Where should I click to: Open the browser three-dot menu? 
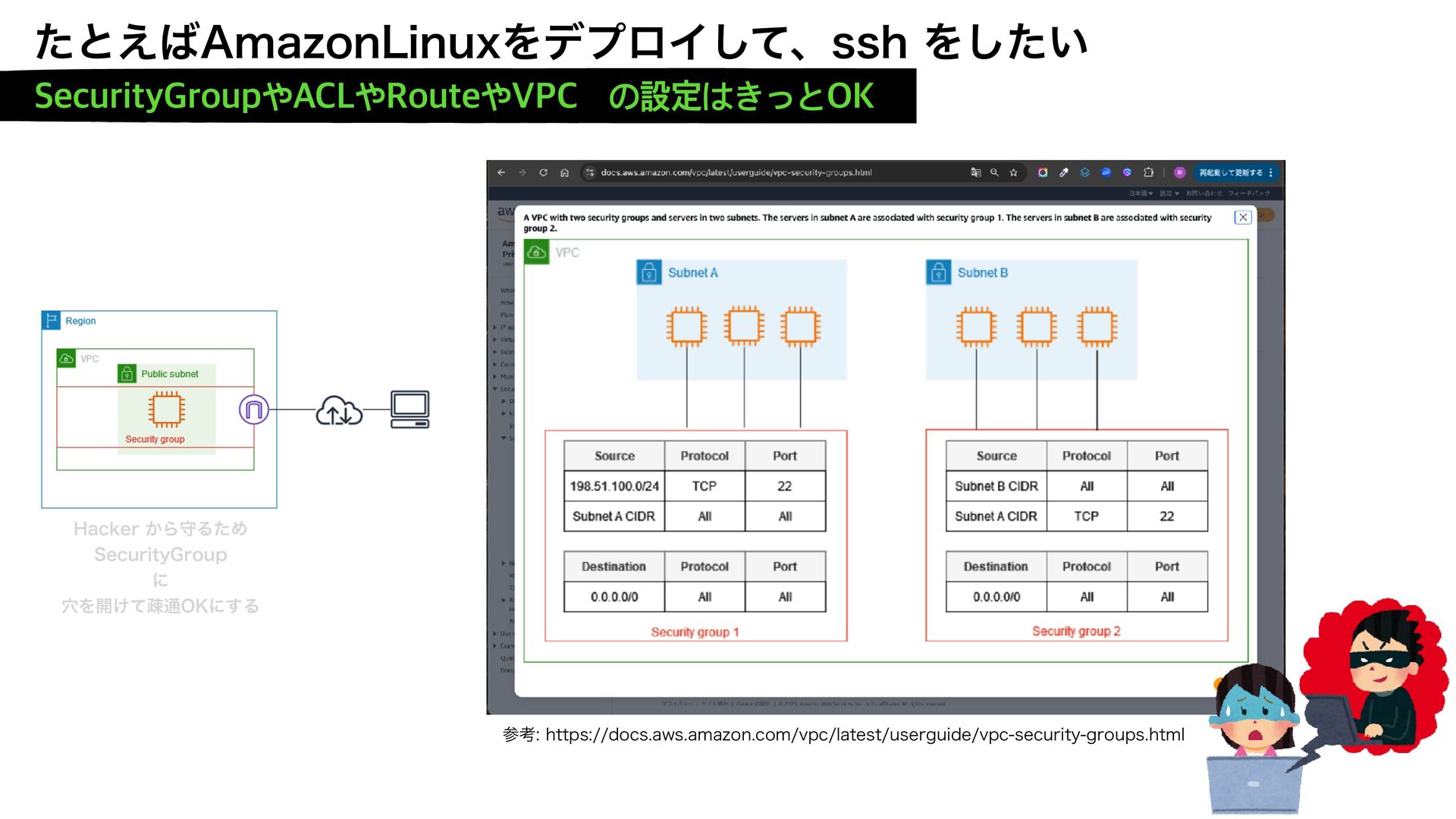pos(1271,173)
